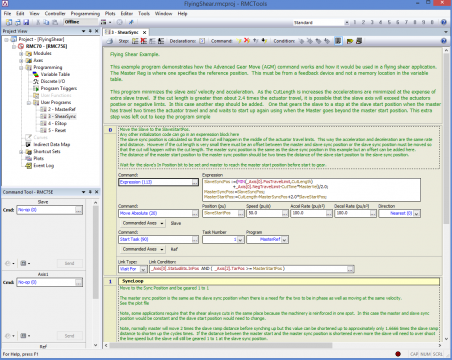The height and width of the screenshot is (360, 452).
Task: Click the Delete Step red X icon
Action: point(144,41)
